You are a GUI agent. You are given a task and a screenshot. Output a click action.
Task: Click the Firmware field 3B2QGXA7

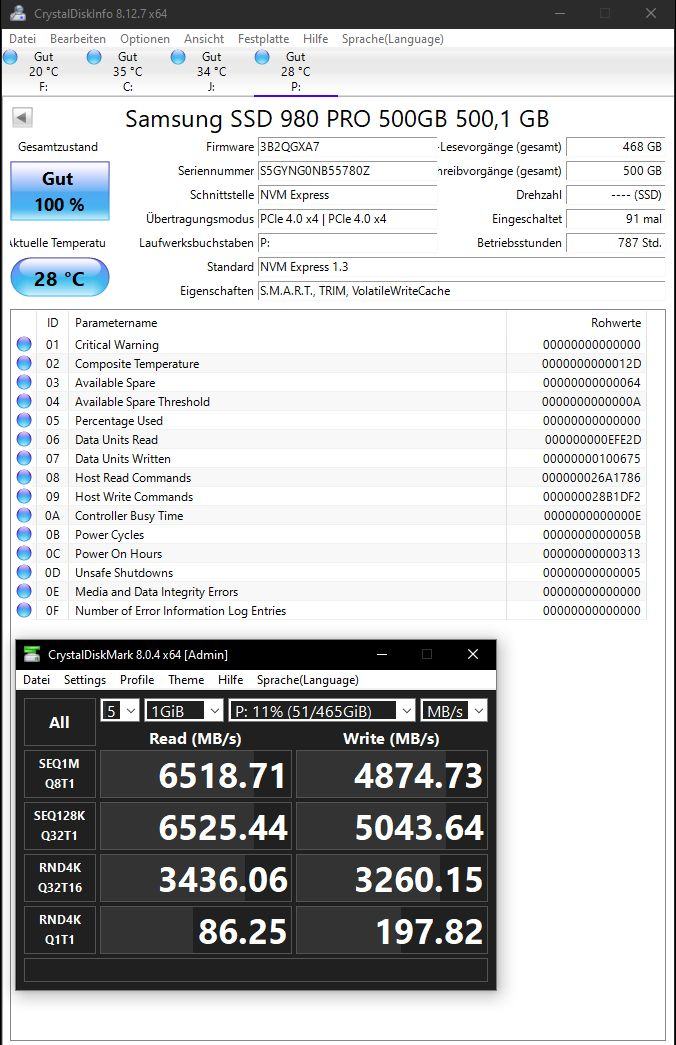click(347, 147)
